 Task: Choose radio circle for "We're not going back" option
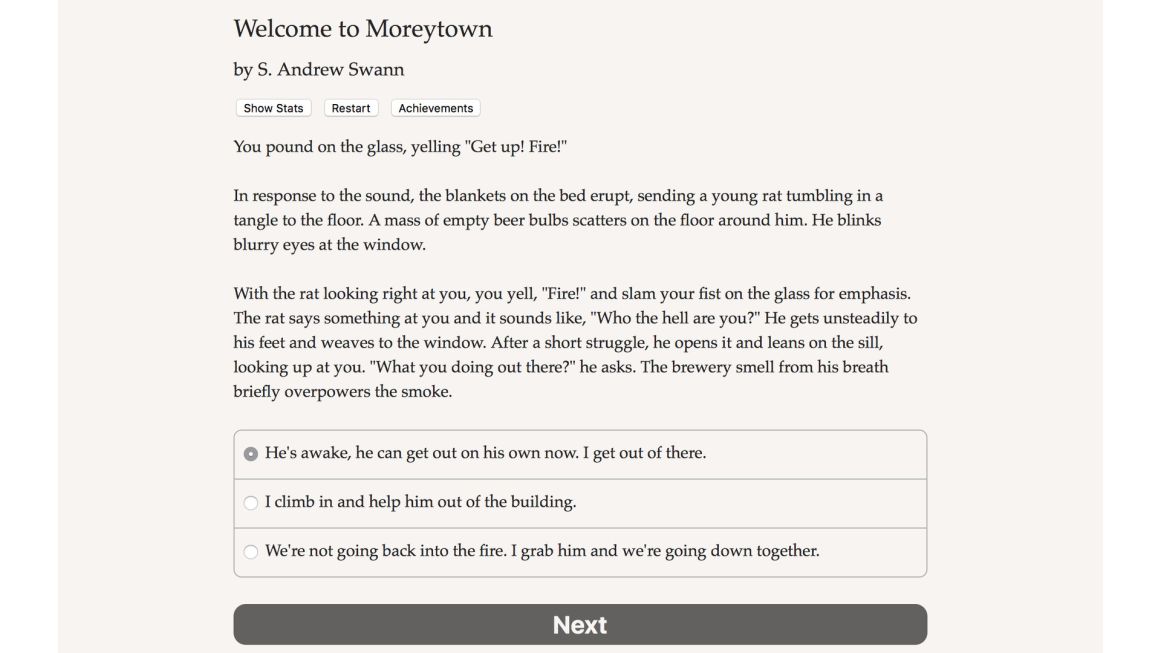point(251,552)
